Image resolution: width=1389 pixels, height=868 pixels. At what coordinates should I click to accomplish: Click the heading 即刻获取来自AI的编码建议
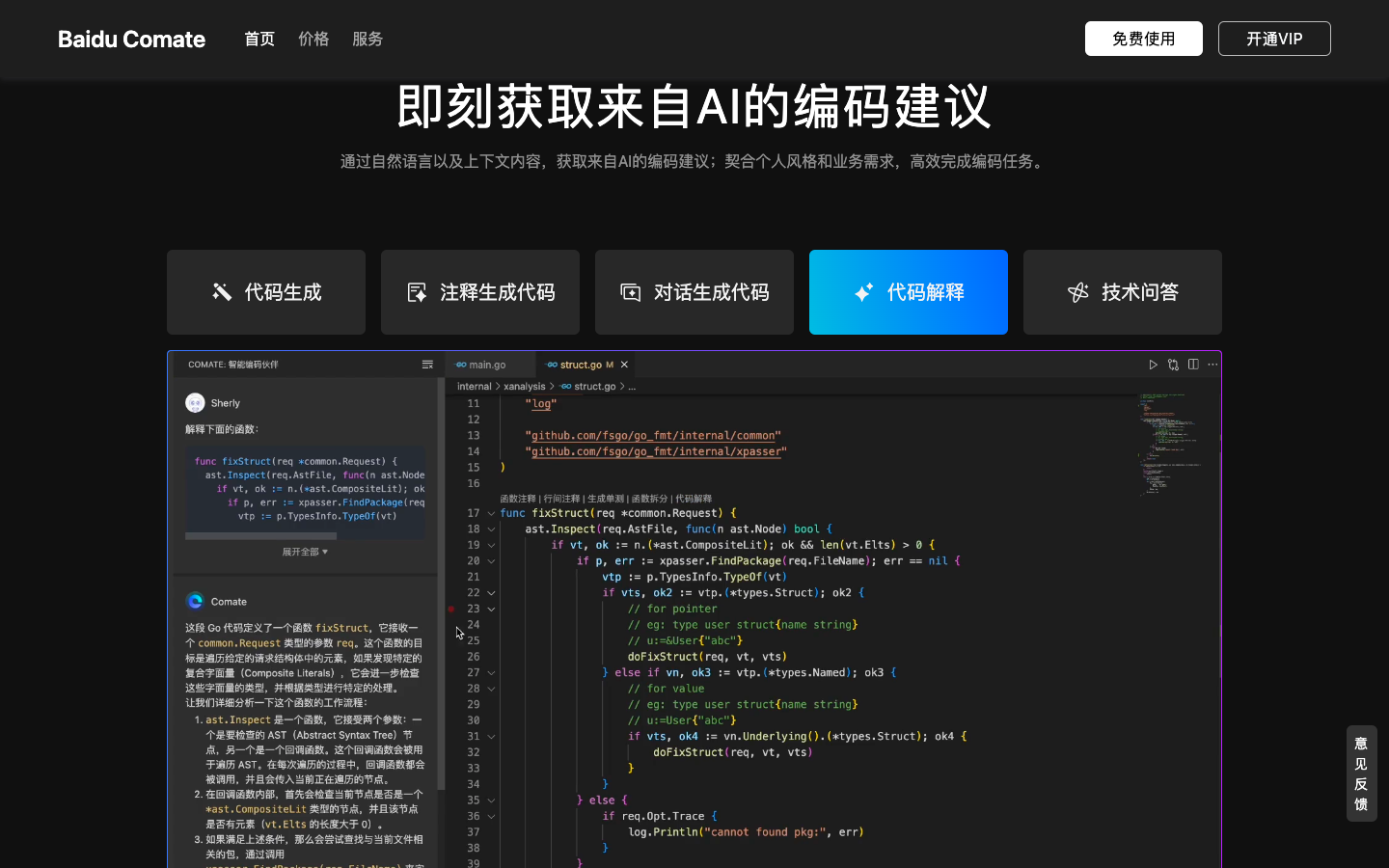[694, 106]
